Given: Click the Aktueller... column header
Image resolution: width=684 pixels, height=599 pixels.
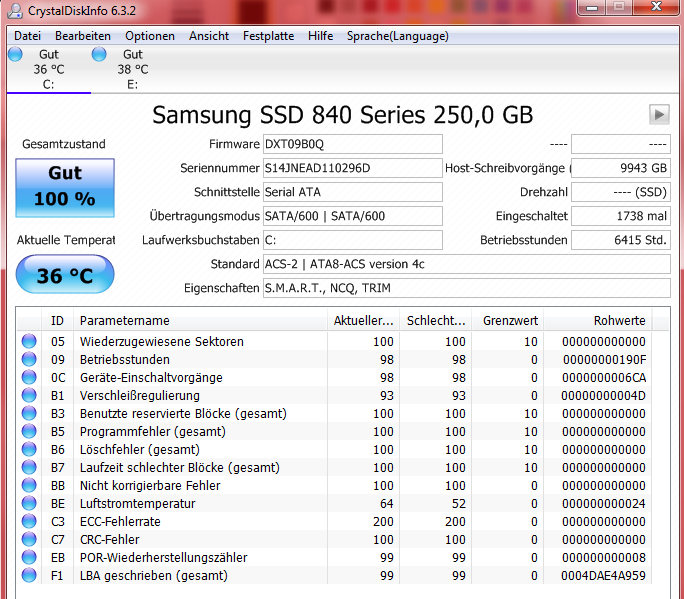Looking at the screenshot, I should click(x=364, y=321).
